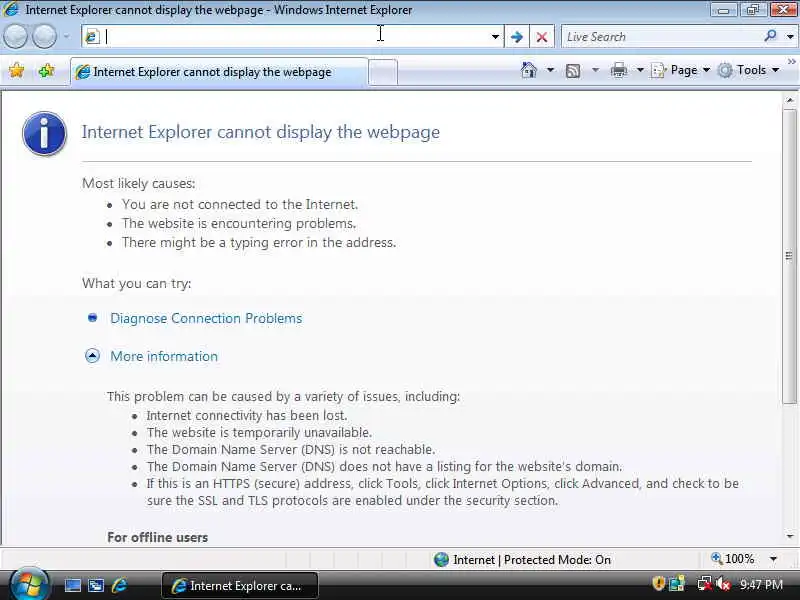Select the 'Internet Explorer cannot display' tab

[218, 72]
